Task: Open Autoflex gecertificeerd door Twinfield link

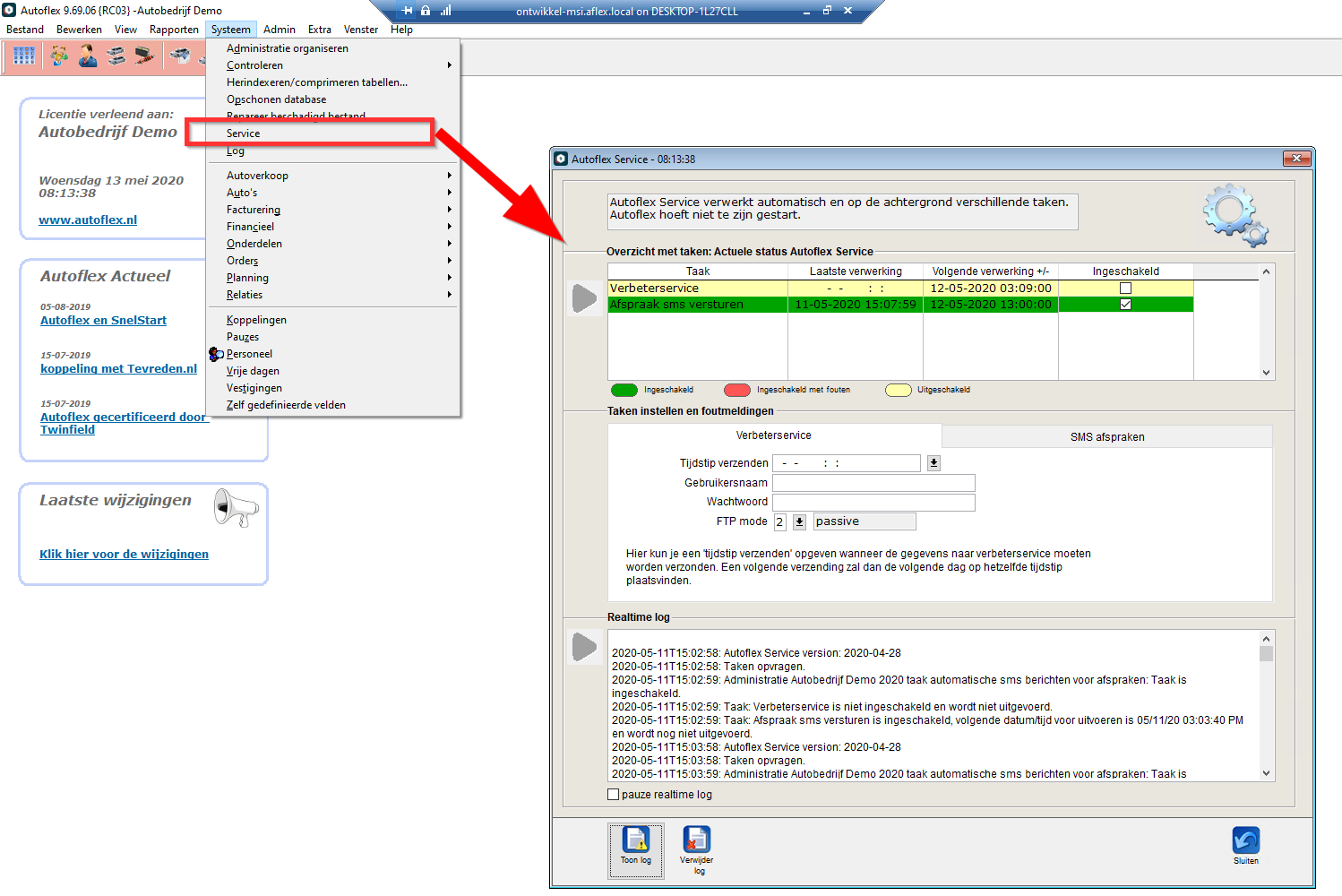Action: [x=124, y=423]
